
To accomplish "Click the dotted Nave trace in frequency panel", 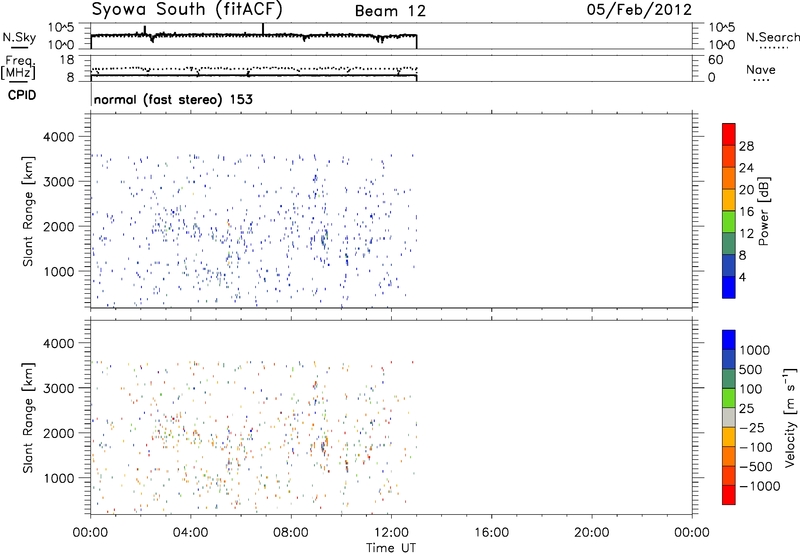I will coord(254,69).
